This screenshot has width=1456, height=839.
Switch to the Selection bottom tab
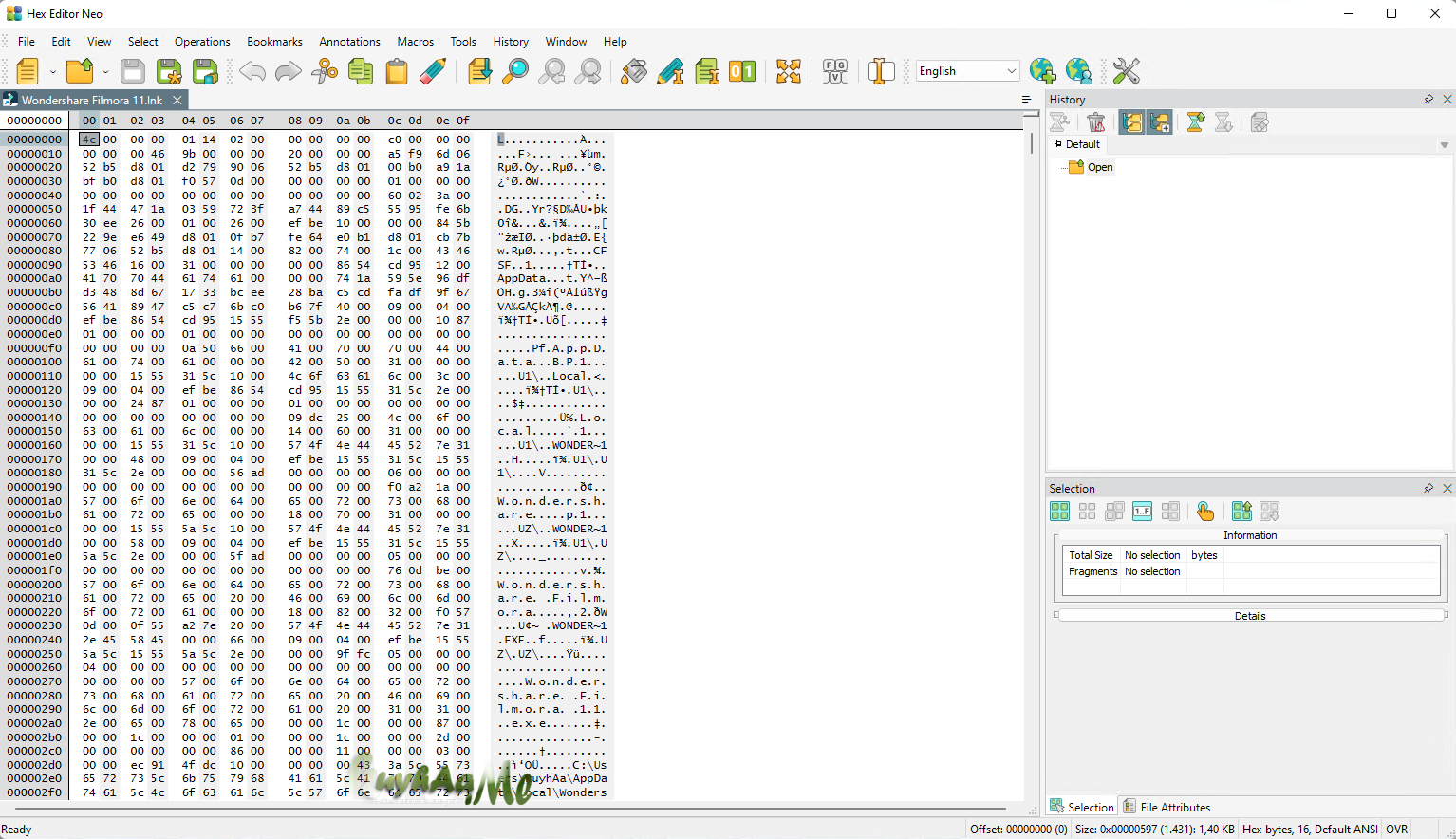point(1081,807)
